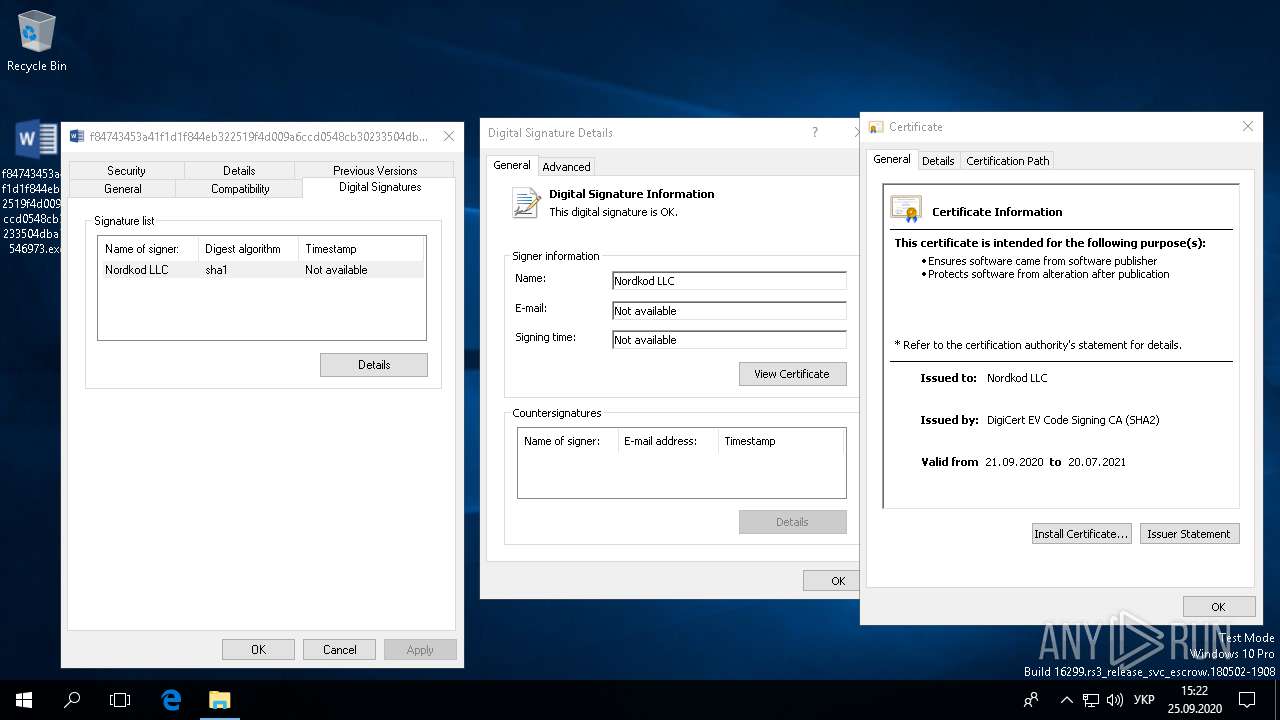Click Issuer Statement button
The height and width of the screenshot is (720, 1280).
[1189, 534]
